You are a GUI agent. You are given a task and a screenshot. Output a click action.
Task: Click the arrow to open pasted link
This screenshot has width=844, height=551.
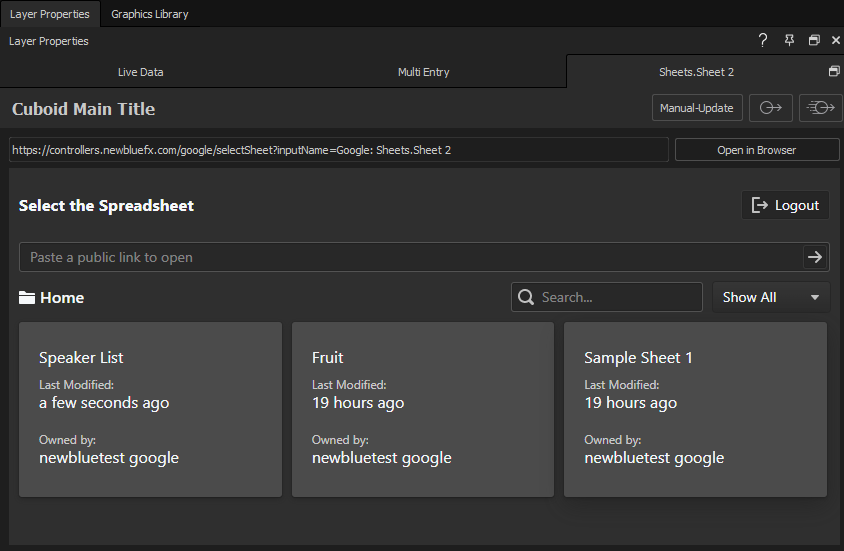(815, 257)
